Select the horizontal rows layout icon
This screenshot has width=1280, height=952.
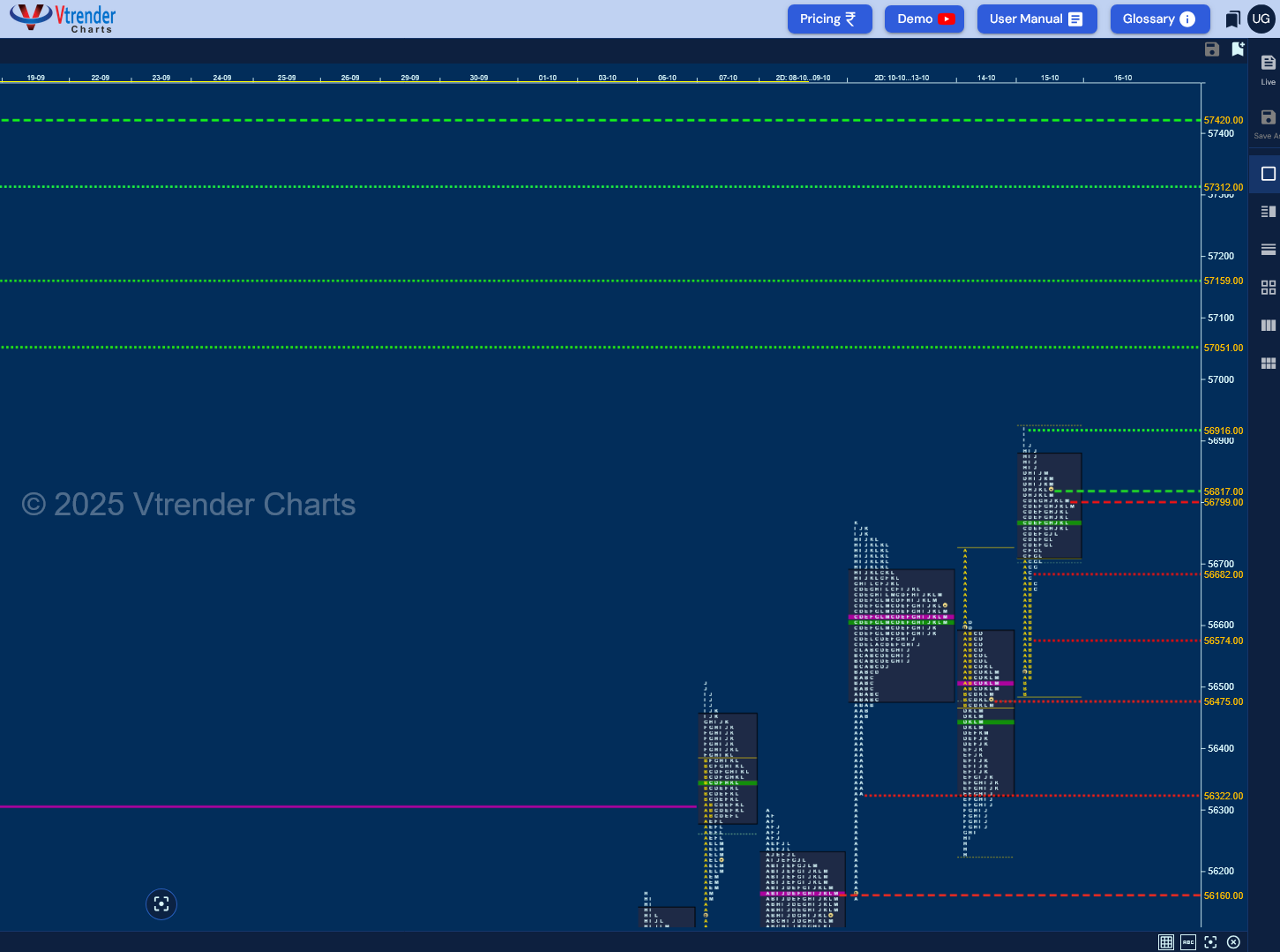point(1269,250)
